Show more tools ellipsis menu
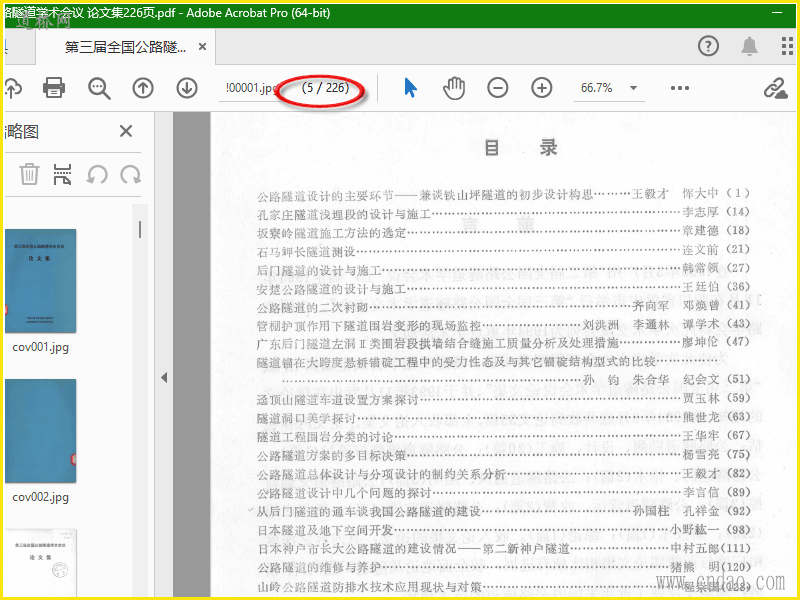The width and height of the screenshot is (800, 600). (x=680, y=88)
